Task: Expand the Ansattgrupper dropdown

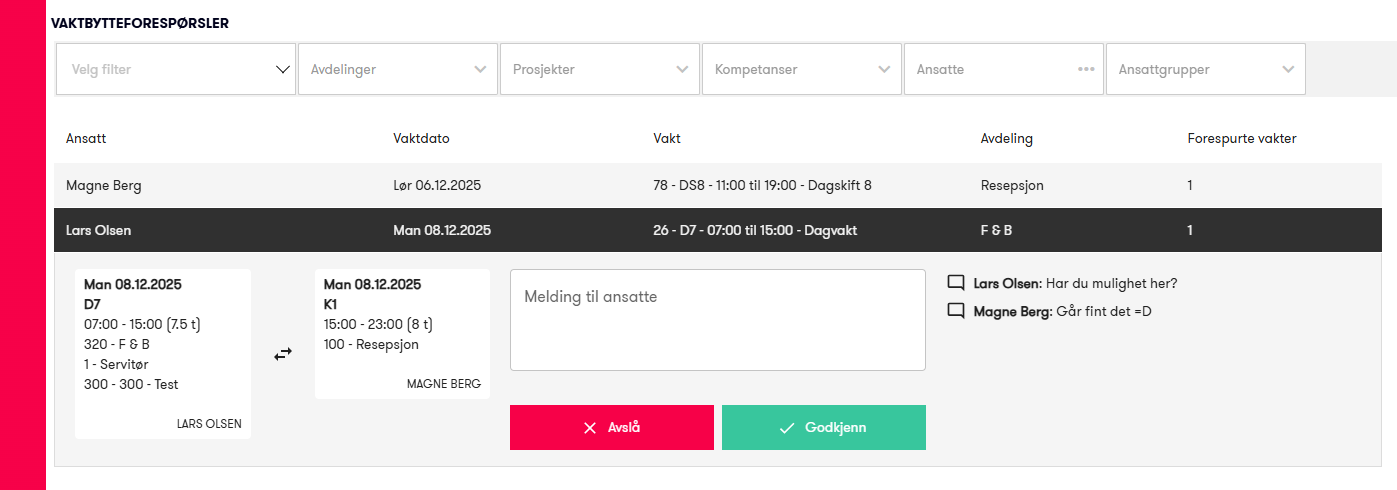Action: pos(1206,69)
